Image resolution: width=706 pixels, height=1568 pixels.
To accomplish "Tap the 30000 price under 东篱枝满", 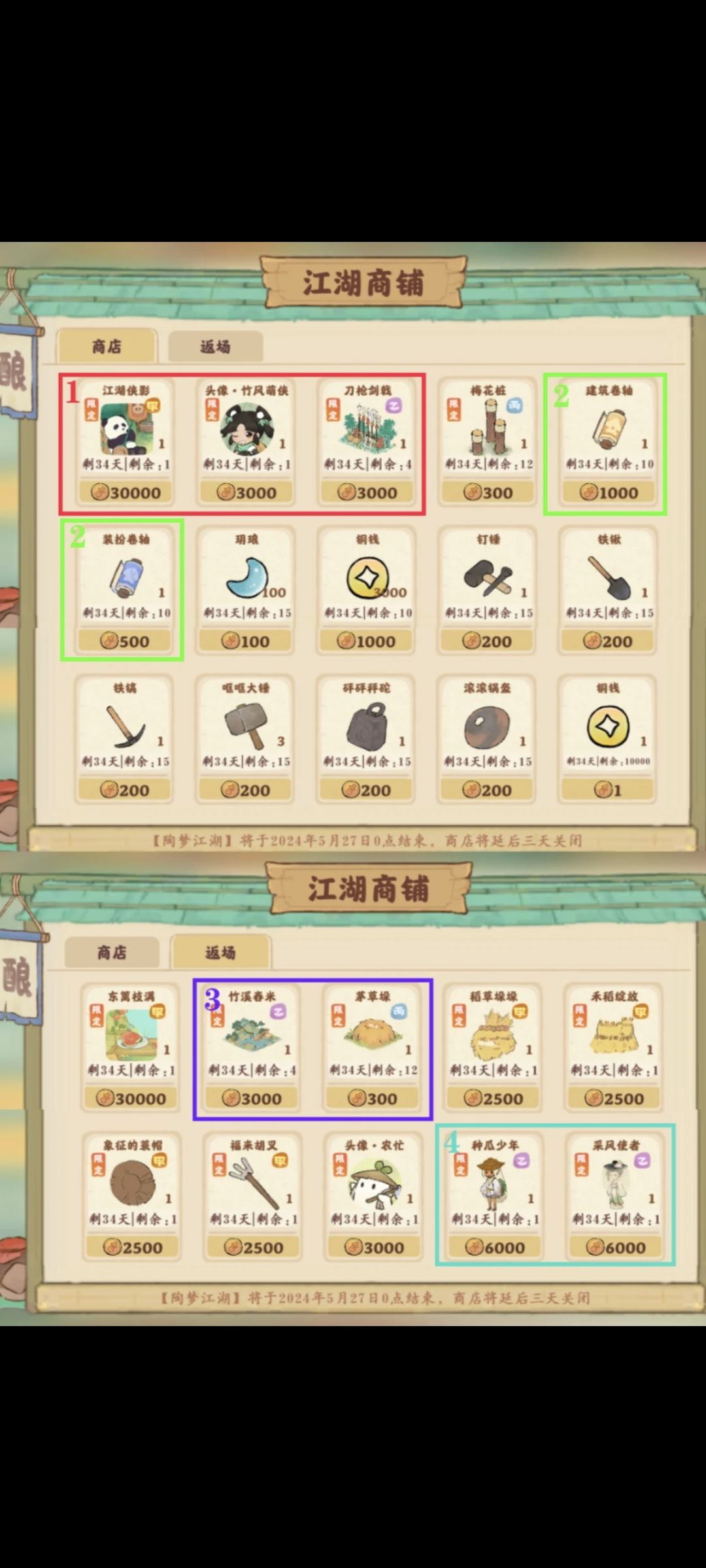I will (131, 1099).
